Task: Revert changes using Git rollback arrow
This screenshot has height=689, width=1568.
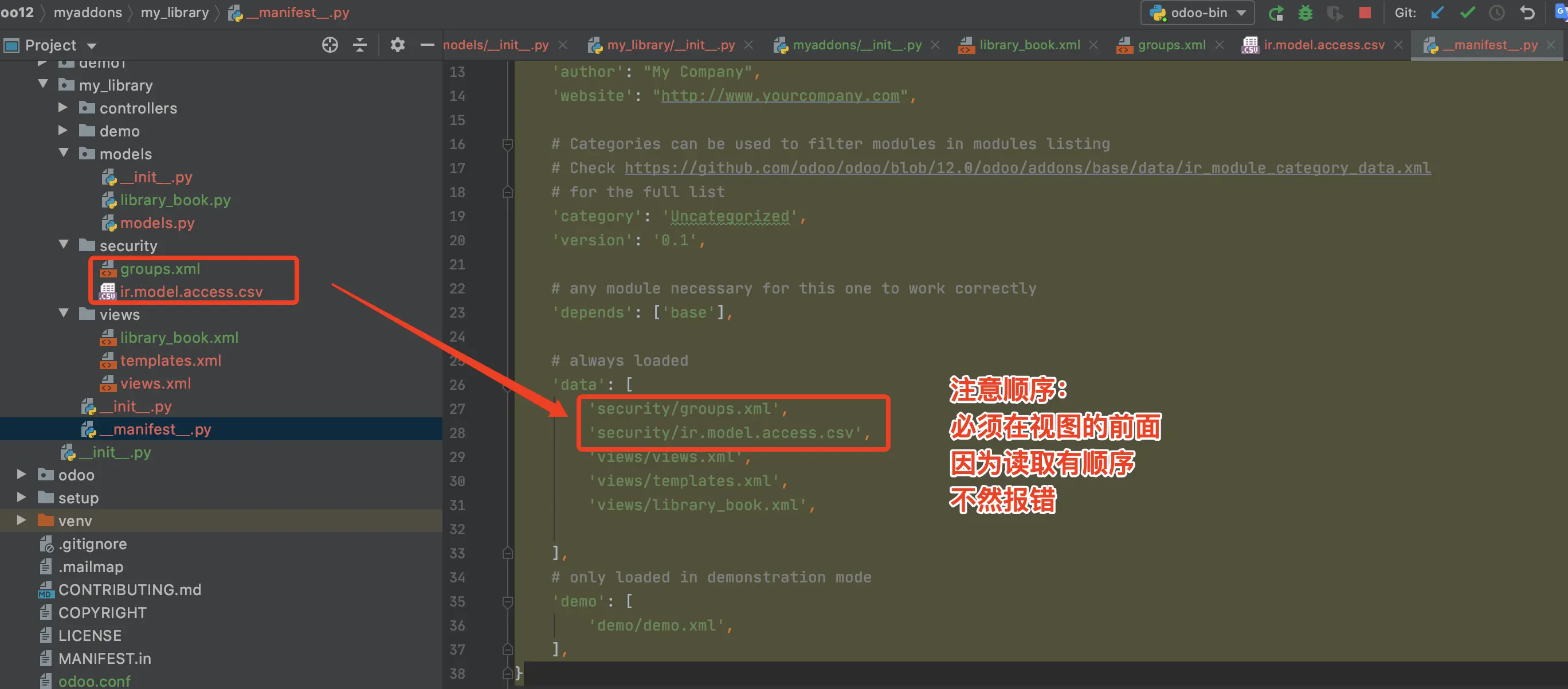Action: click(x=1527, y=13)
